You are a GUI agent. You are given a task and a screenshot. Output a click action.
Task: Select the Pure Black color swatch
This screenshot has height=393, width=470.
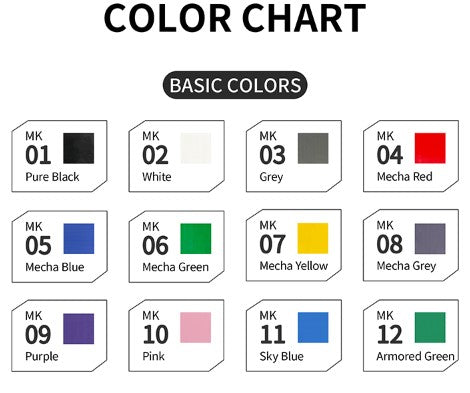click(79, 148)
